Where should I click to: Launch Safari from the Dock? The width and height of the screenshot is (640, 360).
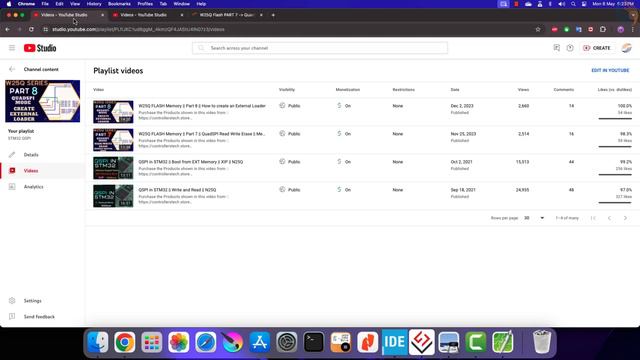206,342
